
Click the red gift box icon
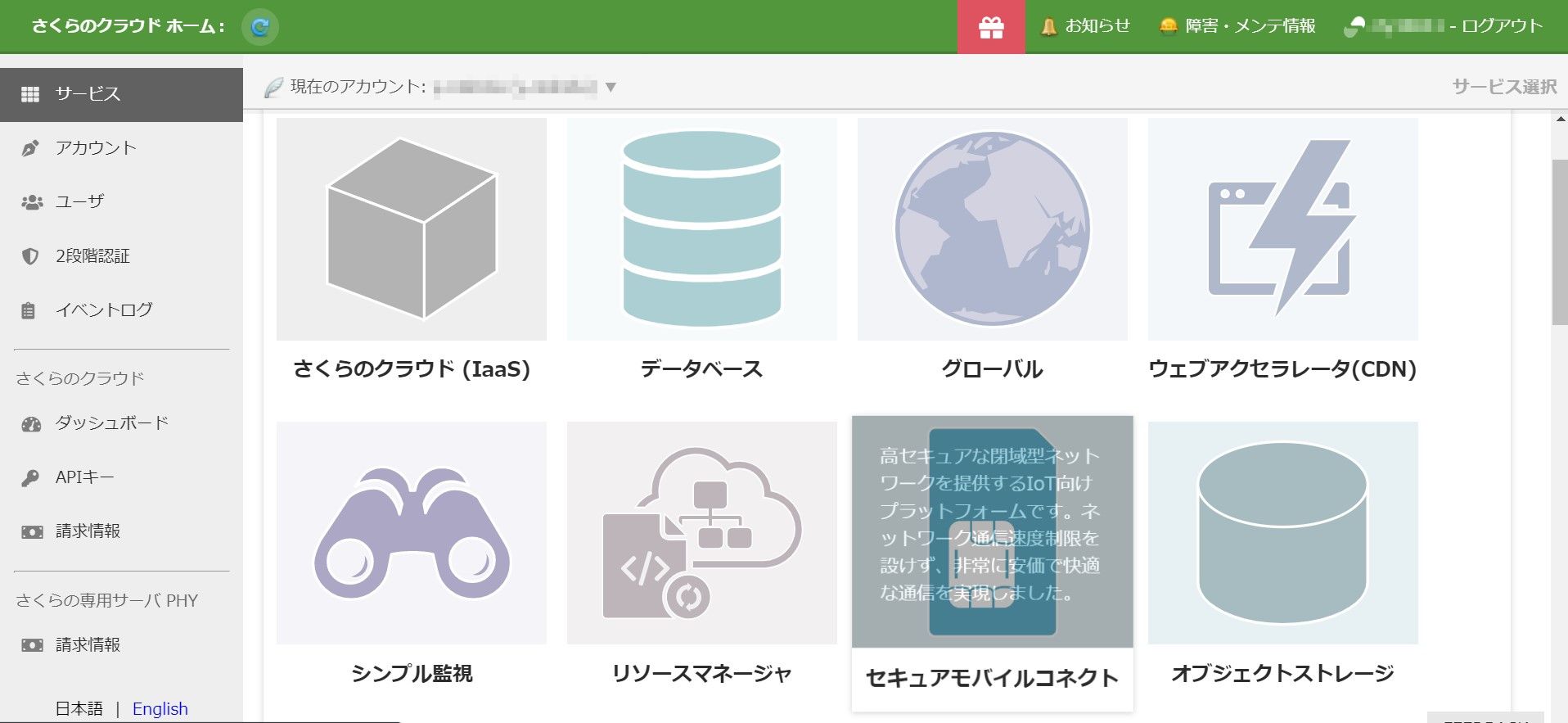point(991,28)
